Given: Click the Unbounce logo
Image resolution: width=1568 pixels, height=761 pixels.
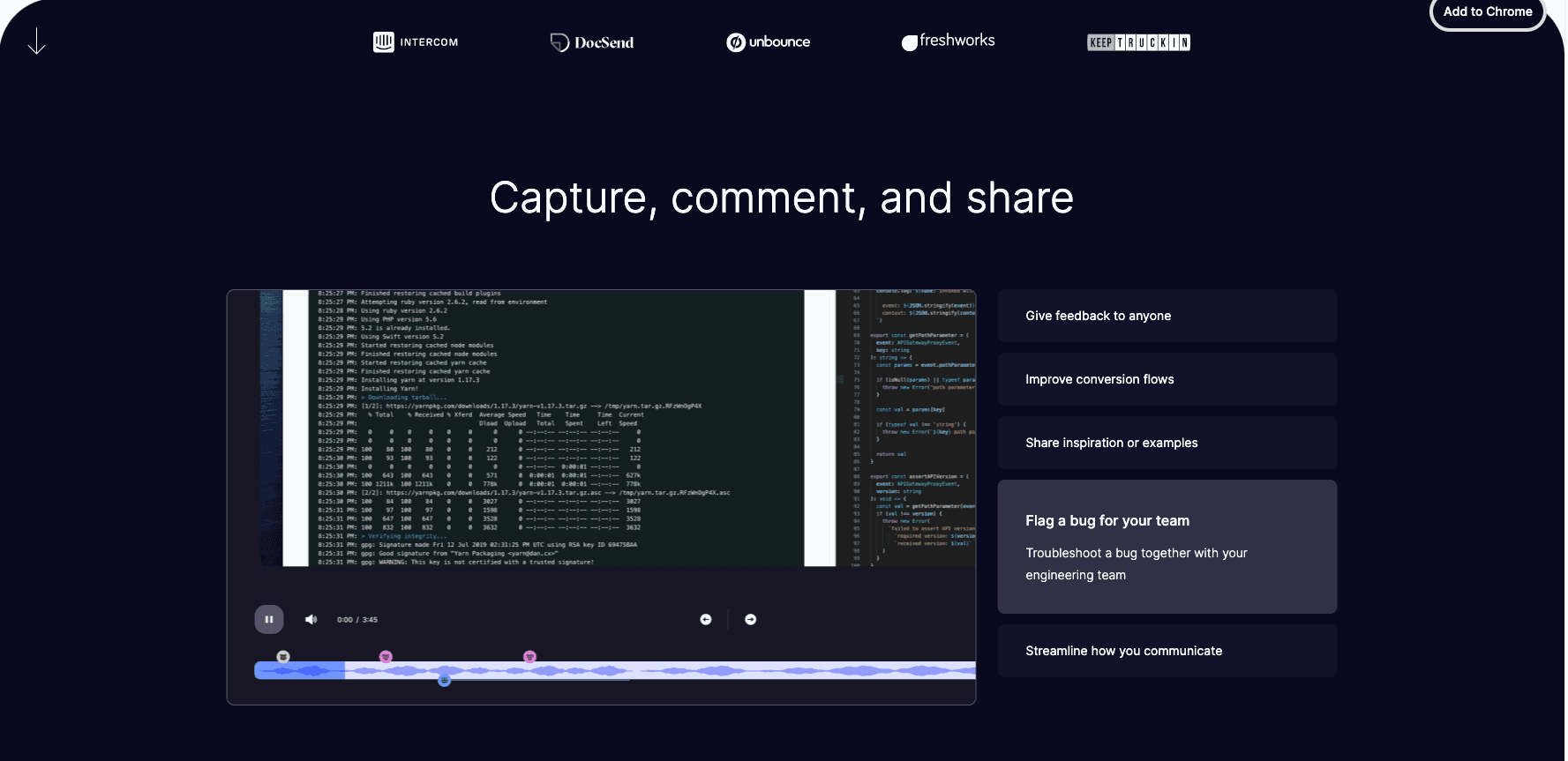Looking at the screenshot, I should pyautogui.click(x=768, y=42).
